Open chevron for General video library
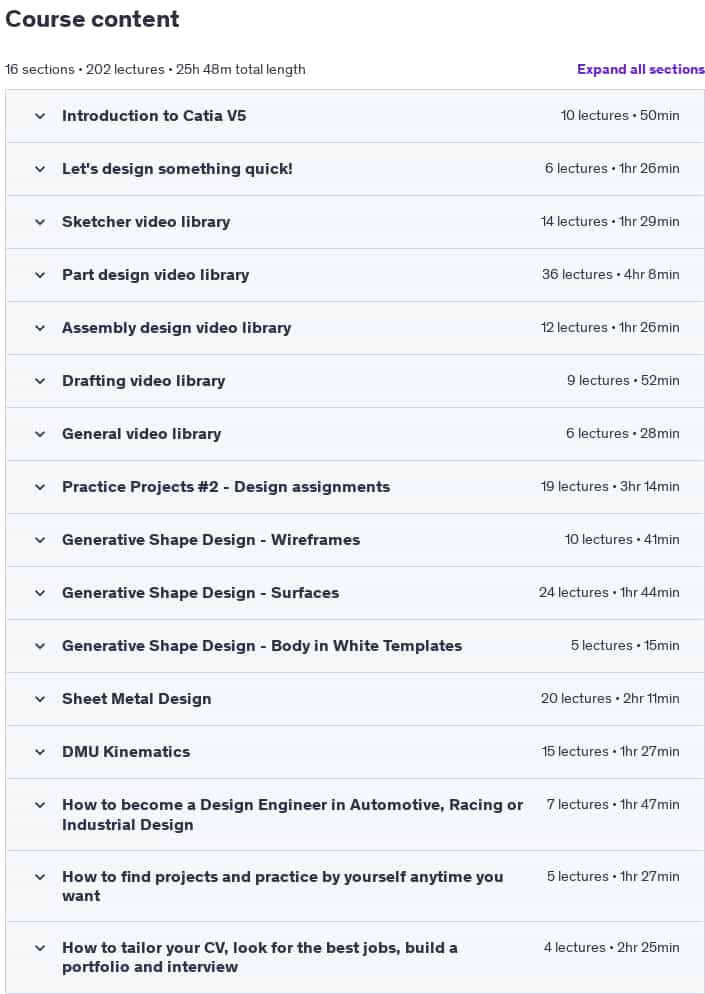 click(40, 434)
